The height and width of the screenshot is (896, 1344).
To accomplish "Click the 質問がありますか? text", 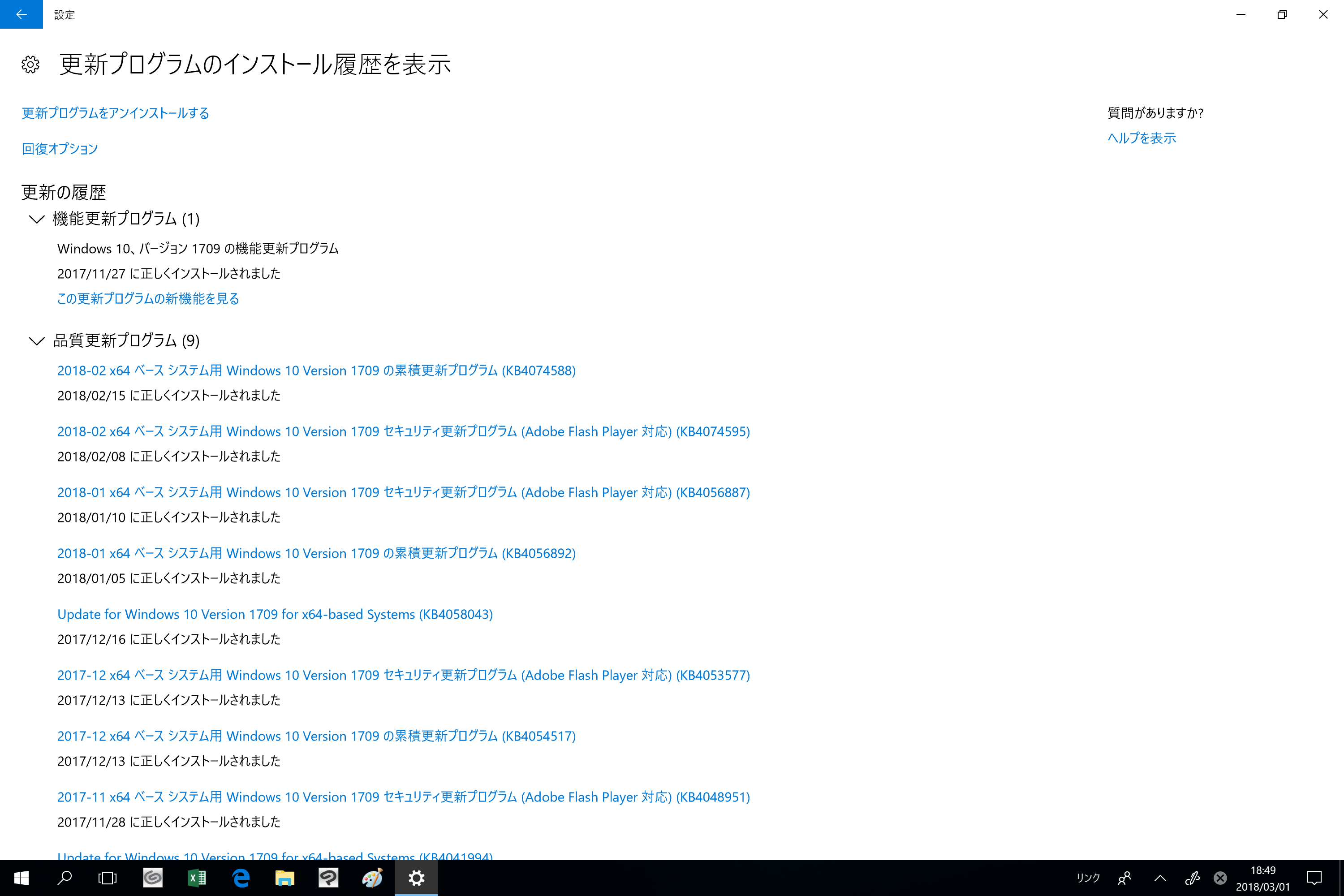I will (x=1155, y=112).
